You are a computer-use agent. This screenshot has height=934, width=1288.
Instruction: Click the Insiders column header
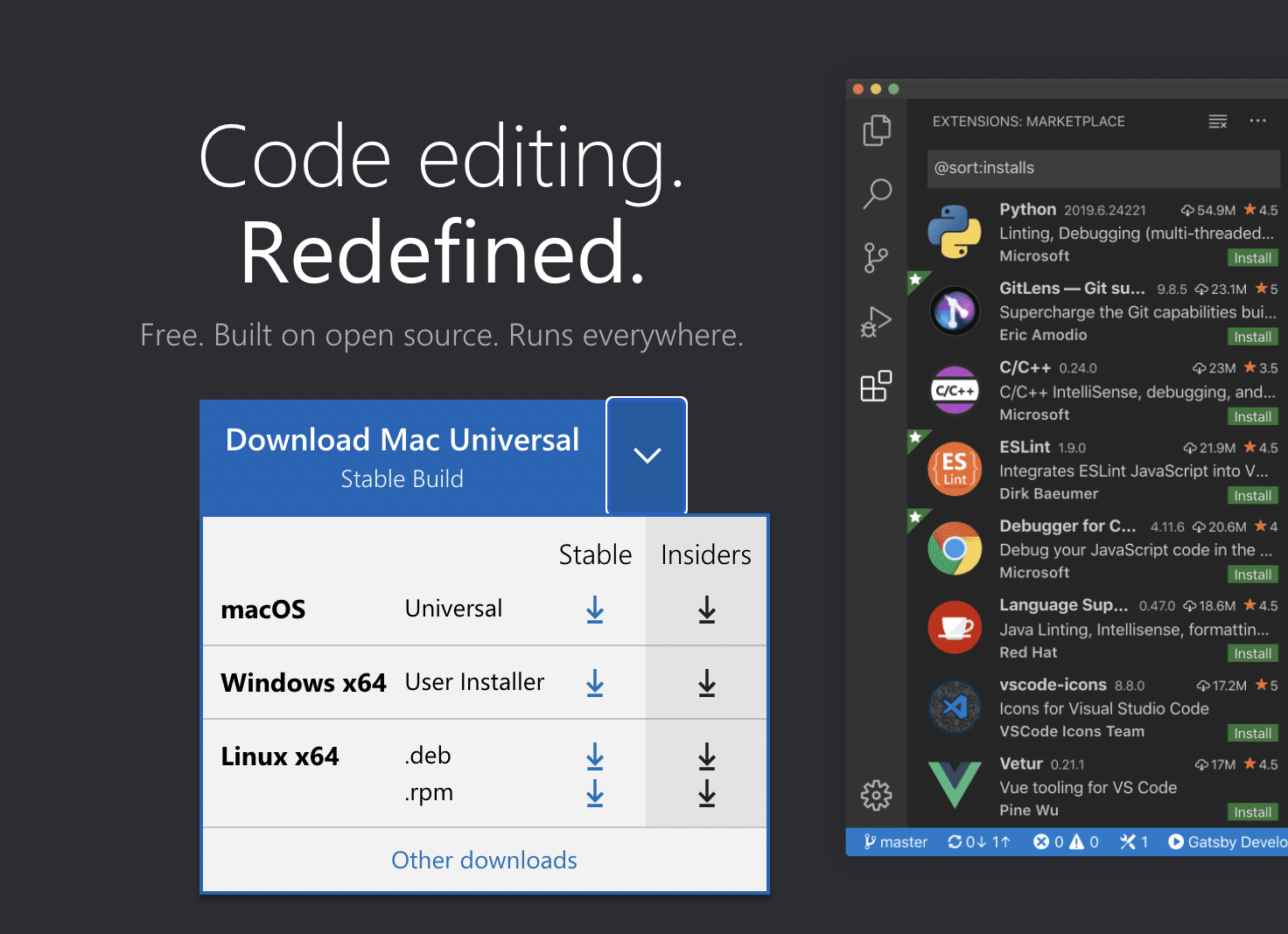(706, 555)
